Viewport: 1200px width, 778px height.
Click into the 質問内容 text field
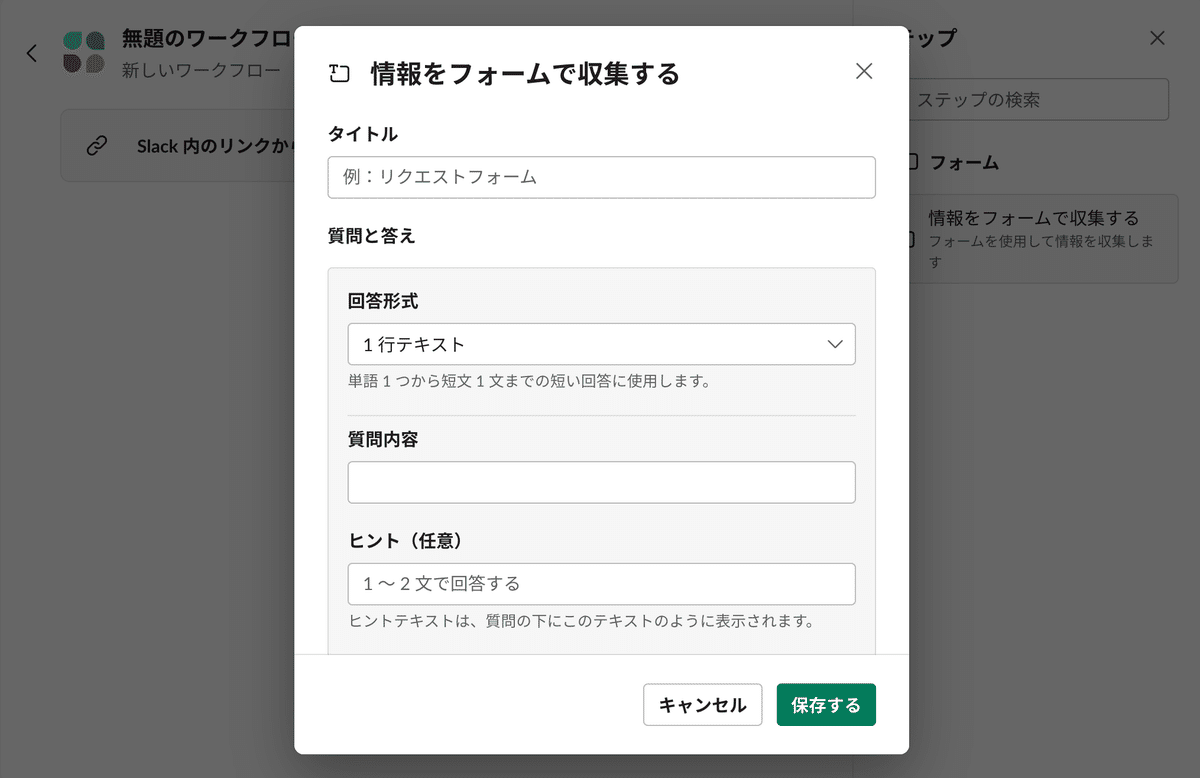(601, 482)
